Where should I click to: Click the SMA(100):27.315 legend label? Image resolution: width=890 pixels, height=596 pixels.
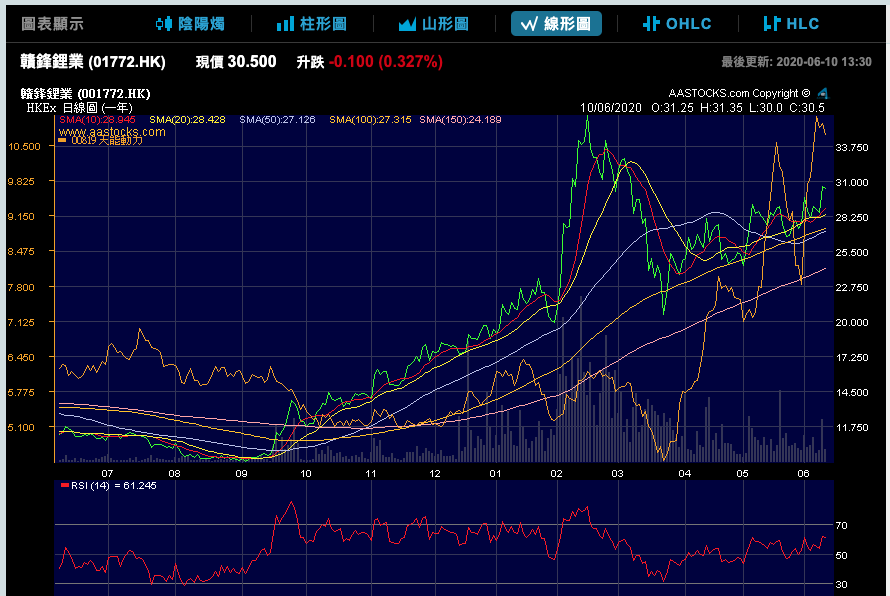point(370,120)
